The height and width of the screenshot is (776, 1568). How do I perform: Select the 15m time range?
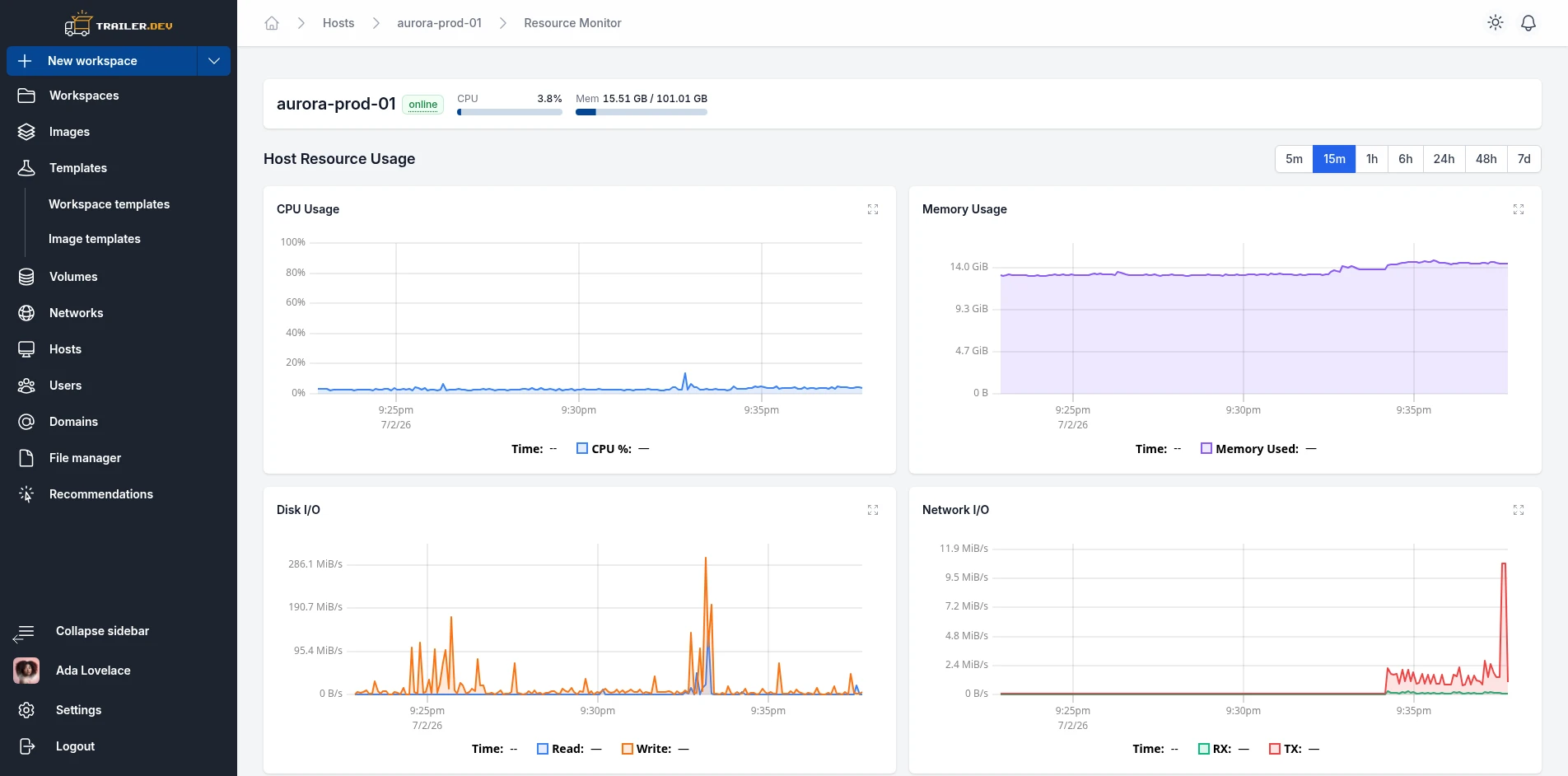coord(1334,159)
